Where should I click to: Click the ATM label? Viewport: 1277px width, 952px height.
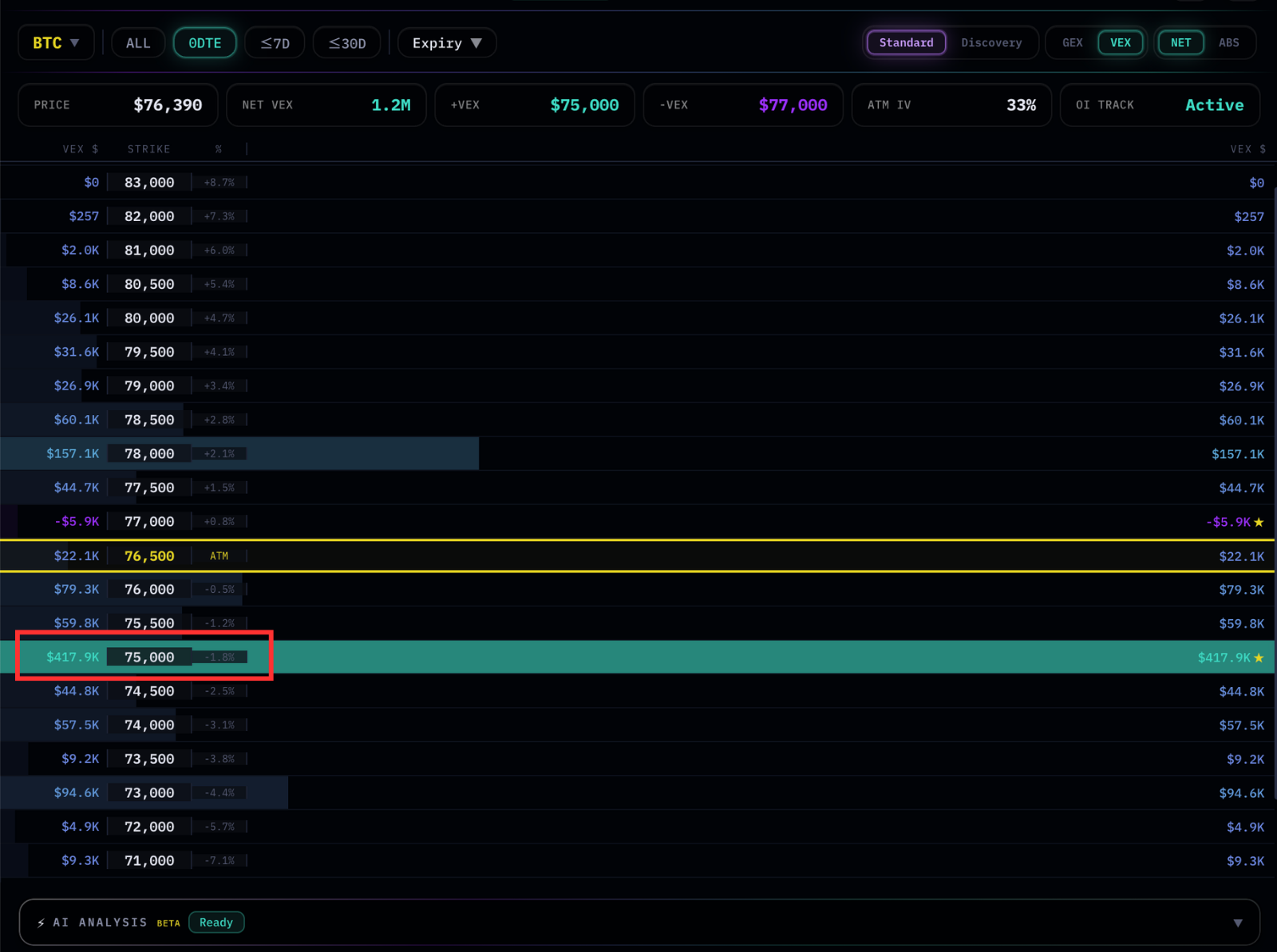coord(219,556)
